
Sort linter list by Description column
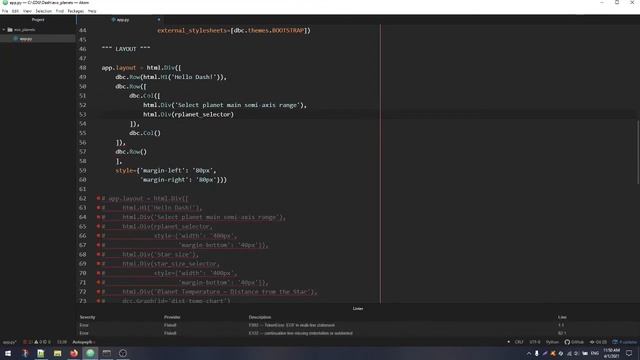[260, 317]
